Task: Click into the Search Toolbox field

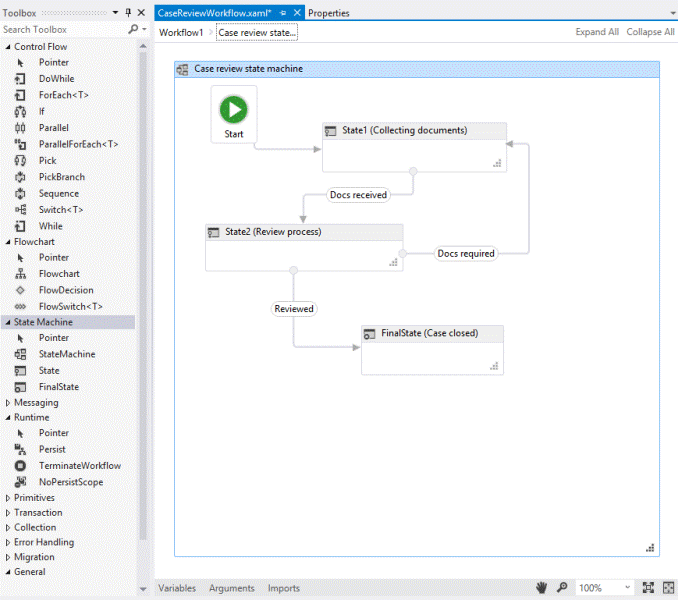Action: tap(65, 29)
